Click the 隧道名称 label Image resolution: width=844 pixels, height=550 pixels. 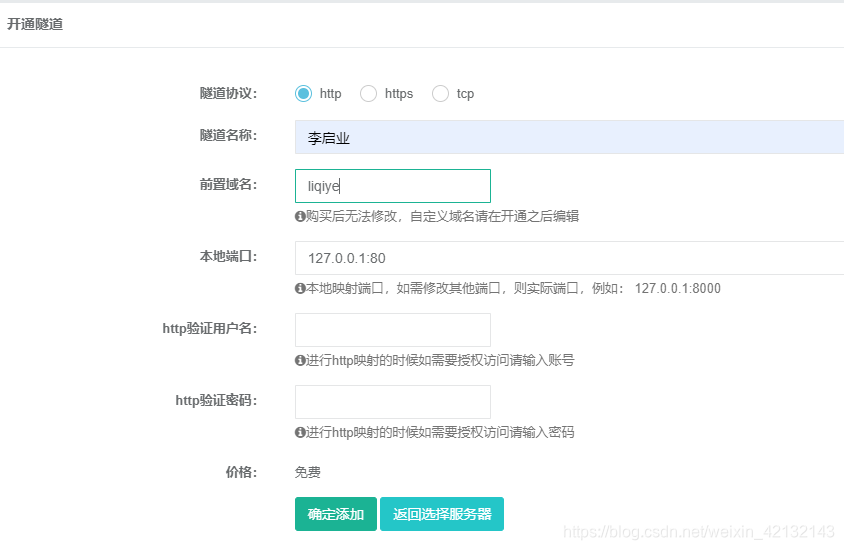[228, 135]
